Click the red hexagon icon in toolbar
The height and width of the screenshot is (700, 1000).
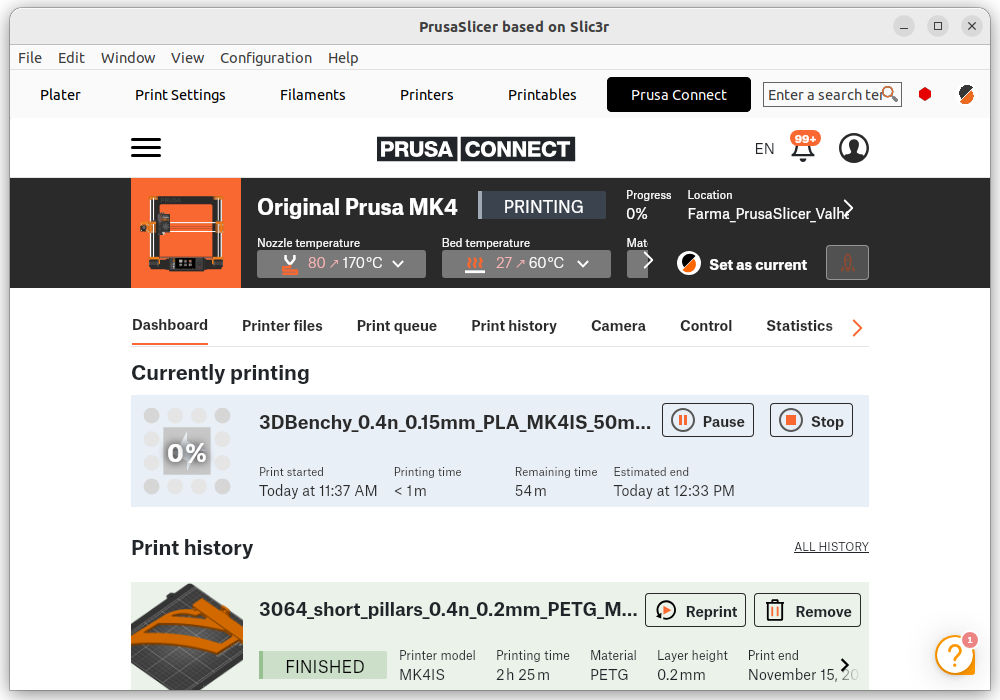925,94
